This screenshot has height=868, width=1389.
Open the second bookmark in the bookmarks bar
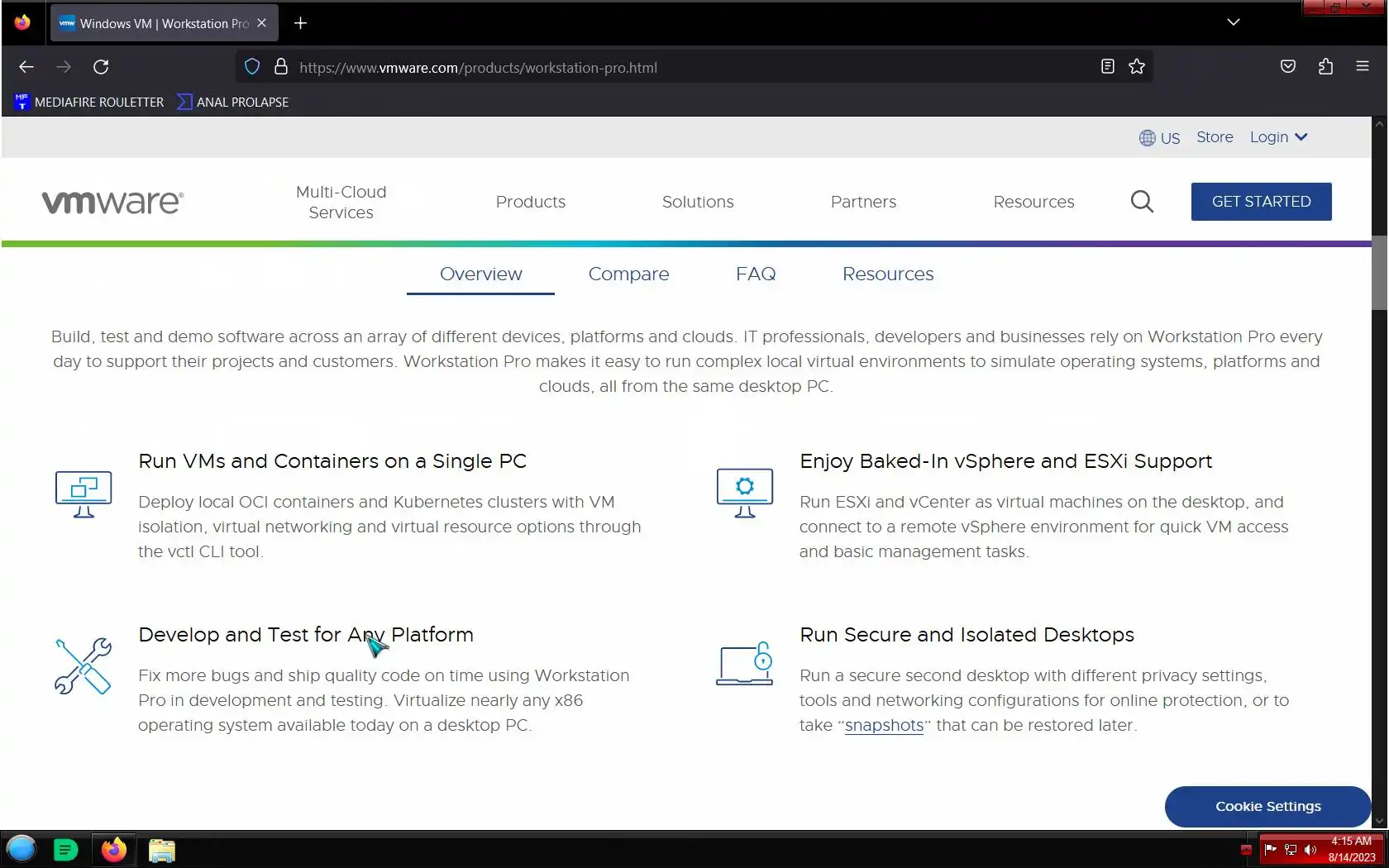point(233,102)
